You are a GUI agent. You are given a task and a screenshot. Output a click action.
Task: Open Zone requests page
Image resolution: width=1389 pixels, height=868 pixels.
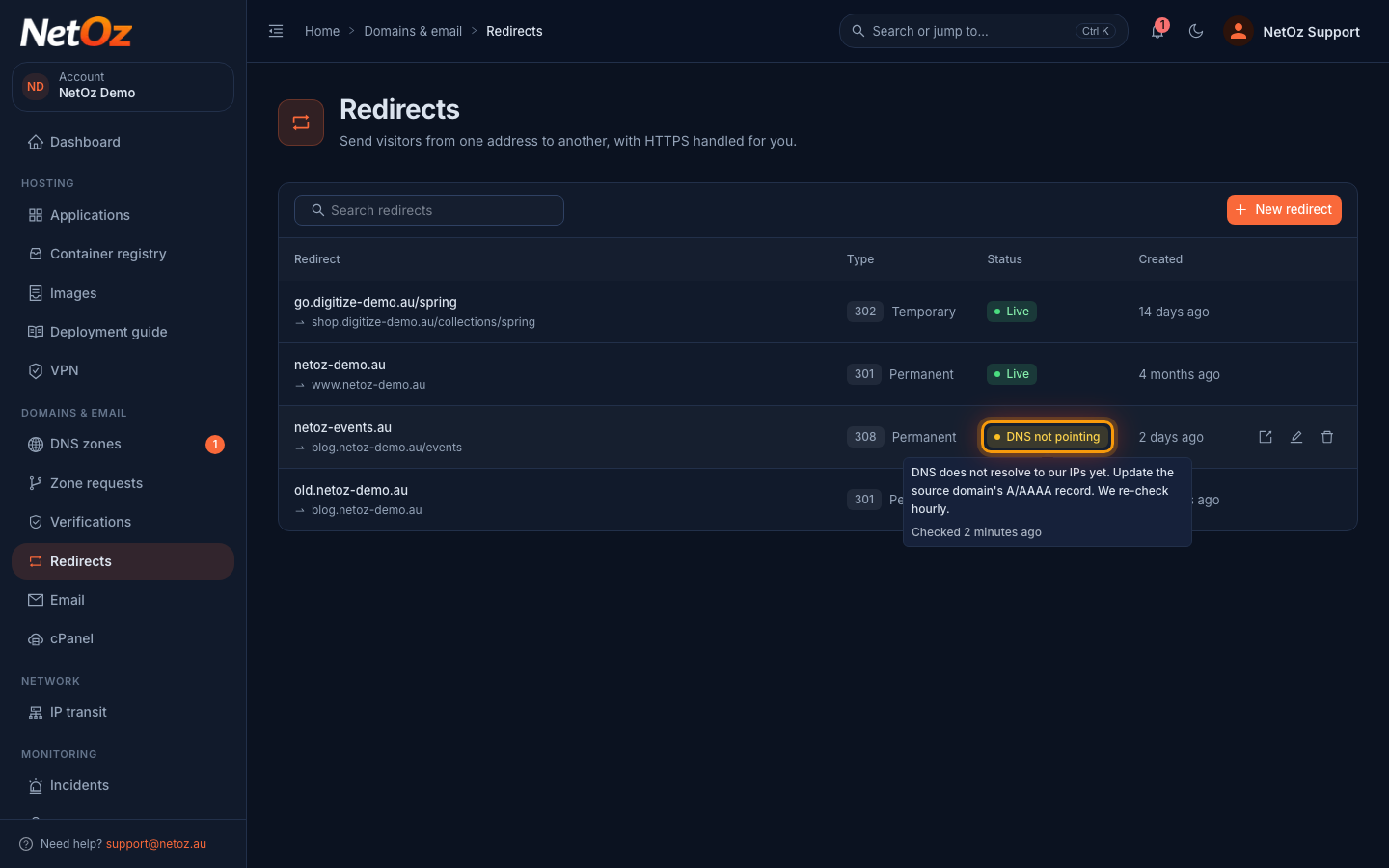tap(123, 483)
